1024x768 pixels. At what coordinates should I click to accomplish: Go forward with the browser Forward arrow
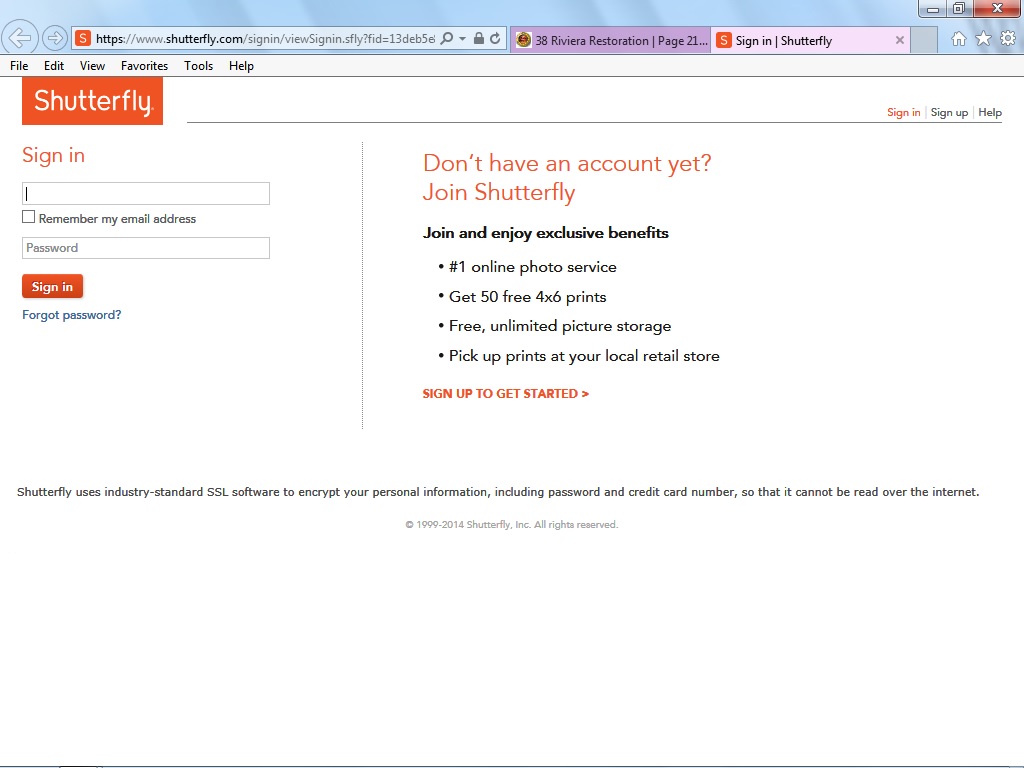[55, 39]
